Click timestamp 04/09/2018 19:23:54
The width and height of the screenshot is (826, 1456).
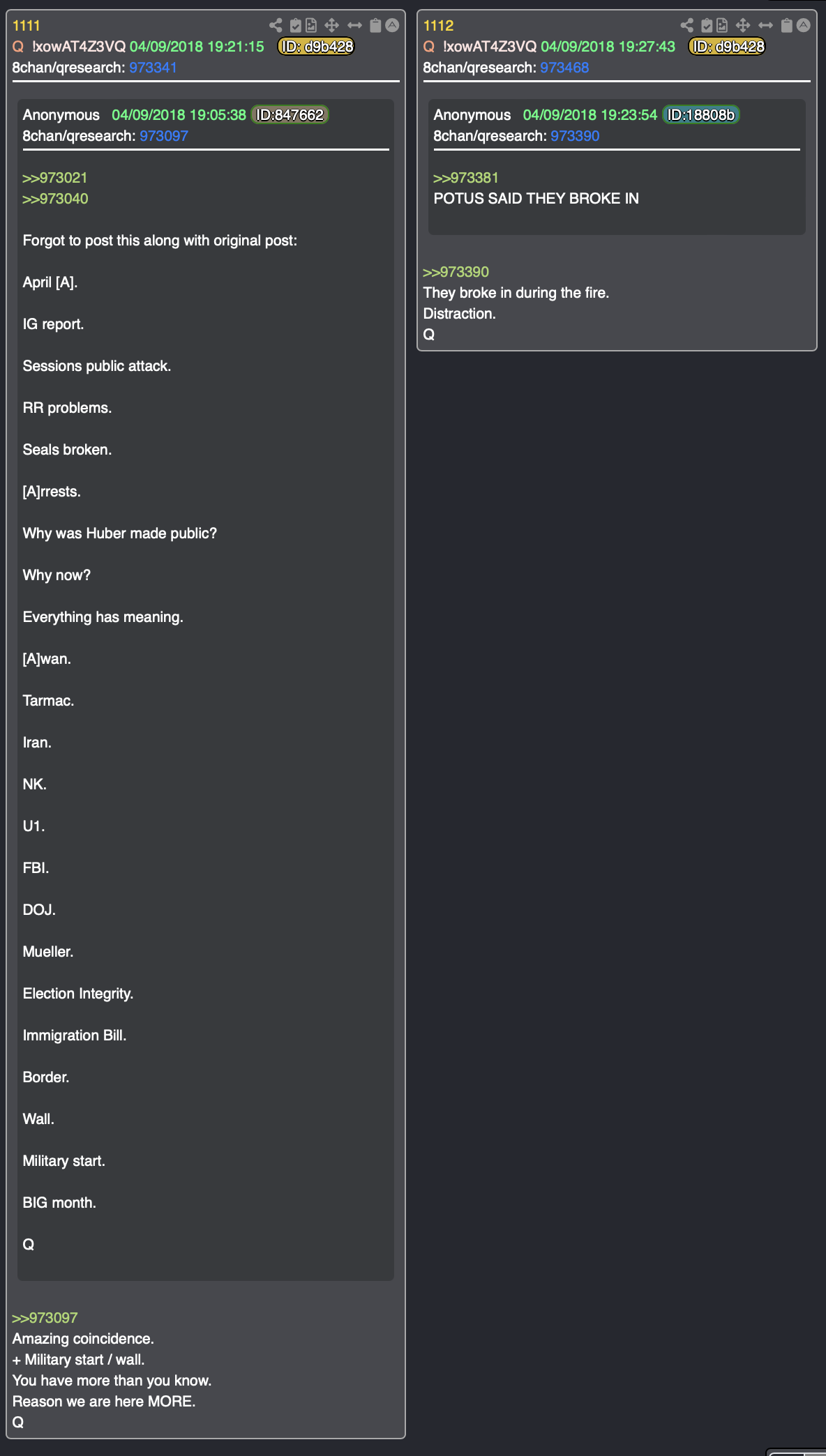pyautogui.click(x=590, y=115)
